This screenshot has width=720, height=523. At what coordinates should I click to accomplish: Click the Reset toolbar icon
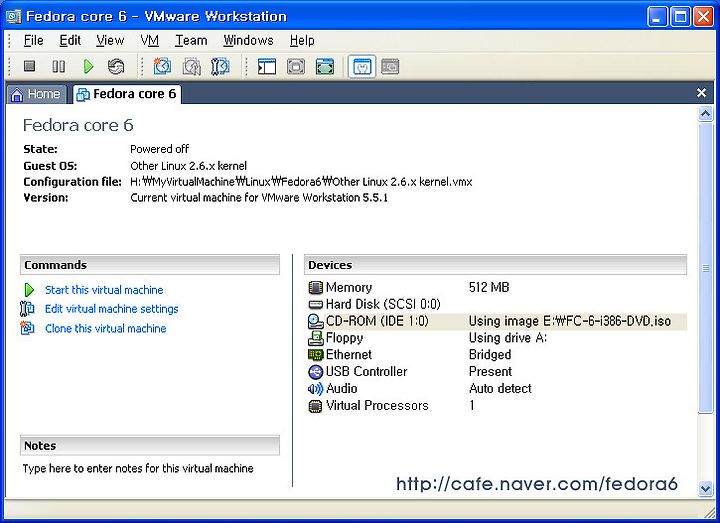116,67
